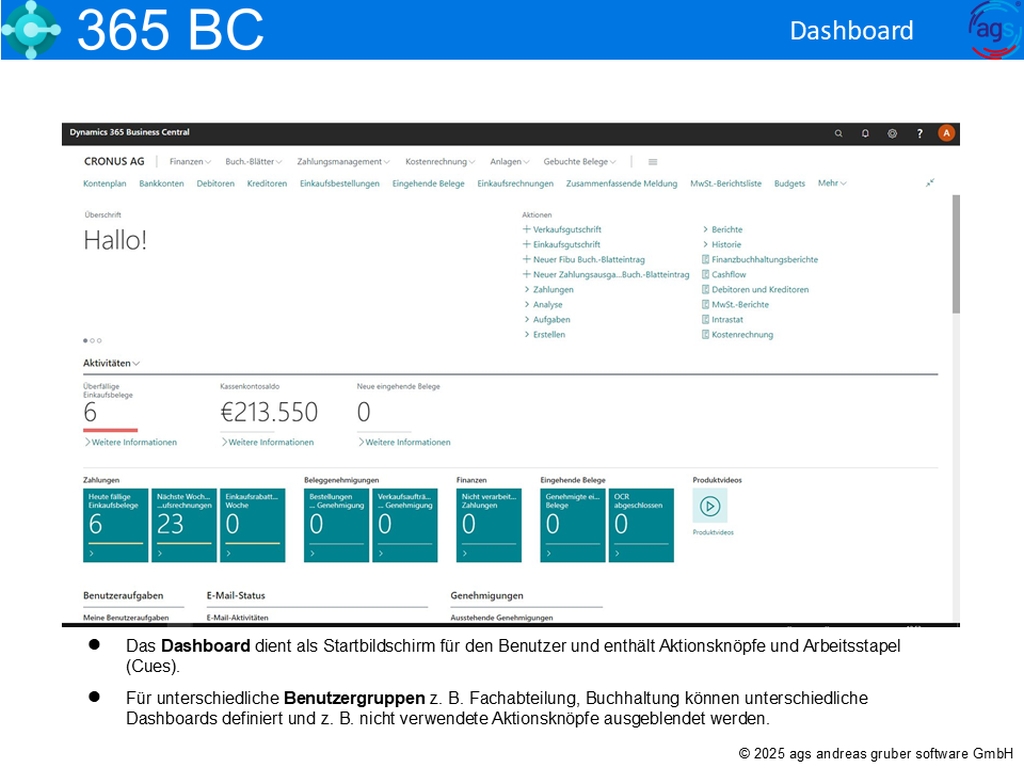Expand the Buch.-Blätter menu

[x=253, y=161]
